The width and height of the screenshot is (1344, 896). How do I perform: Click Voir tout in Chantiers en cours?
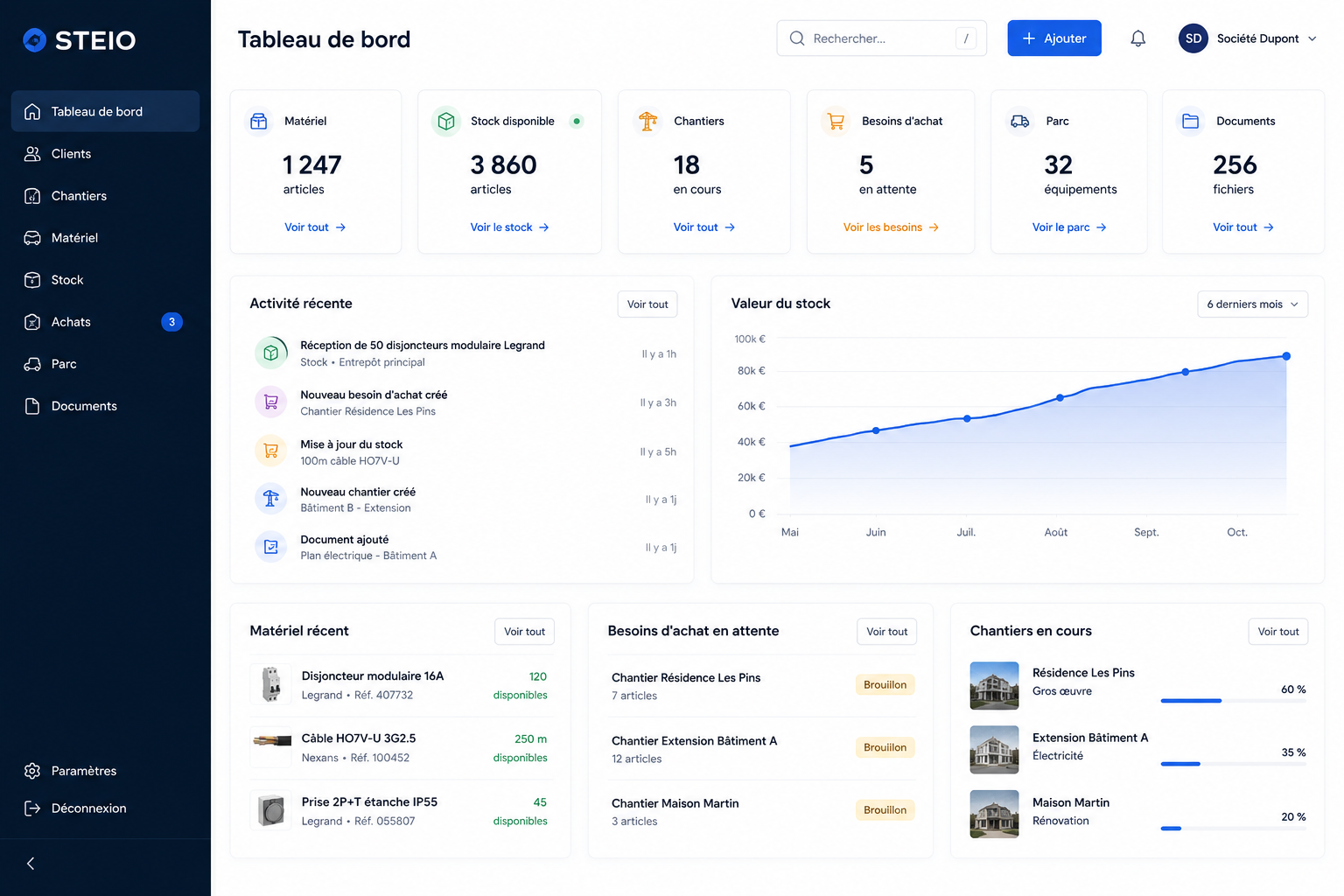[x=1278, y=632]
